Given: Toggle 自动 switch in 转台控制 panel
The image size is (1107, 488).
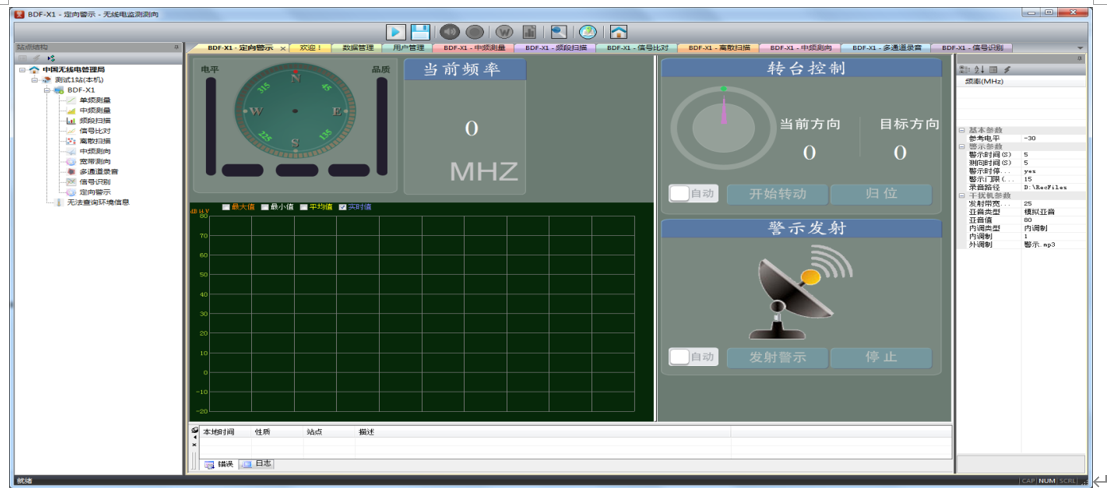Looking at the screenshot, I should coord(680,193).
